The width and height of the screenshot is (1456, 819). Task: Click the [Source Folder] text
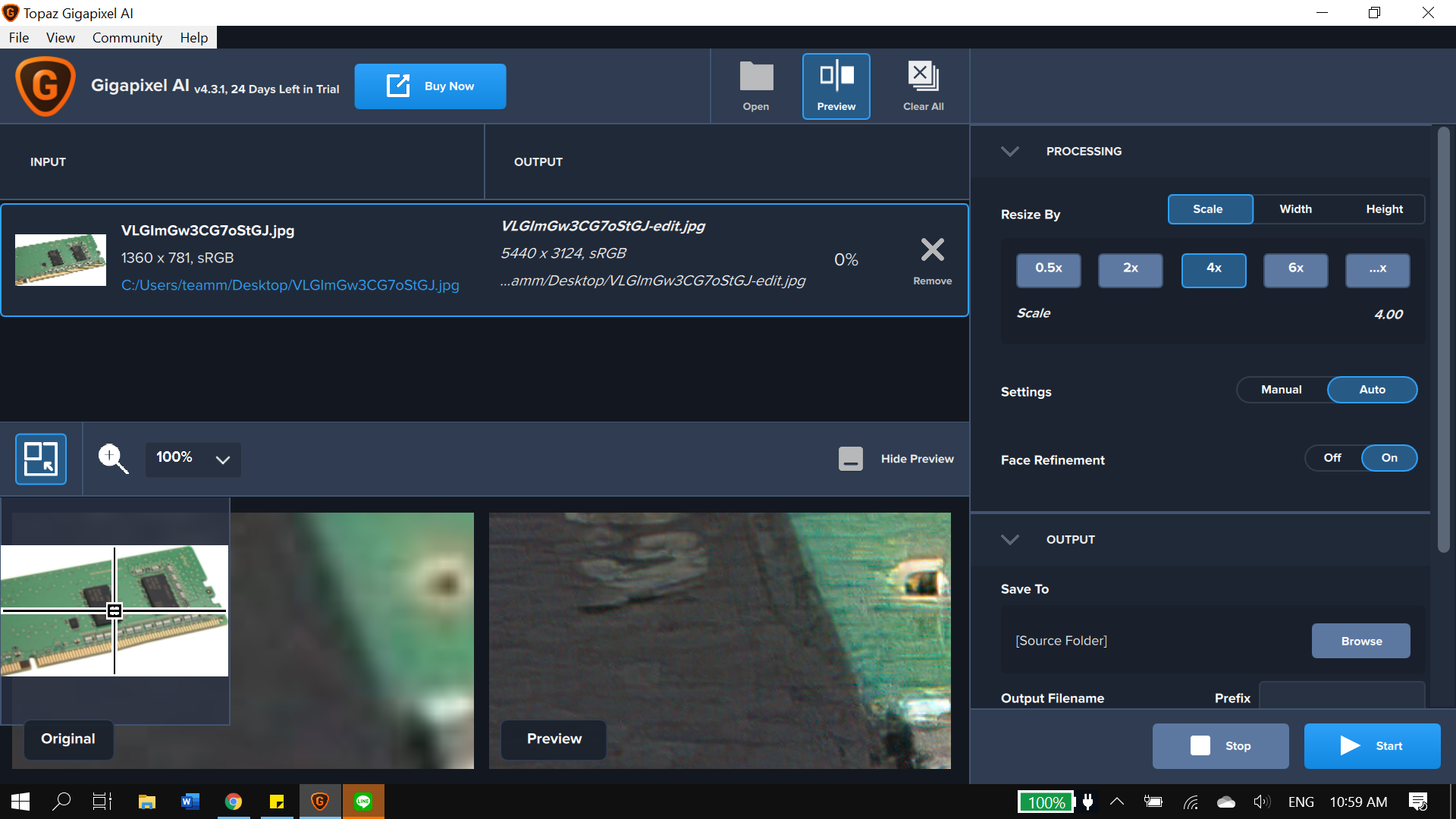tap(1061, 641)
